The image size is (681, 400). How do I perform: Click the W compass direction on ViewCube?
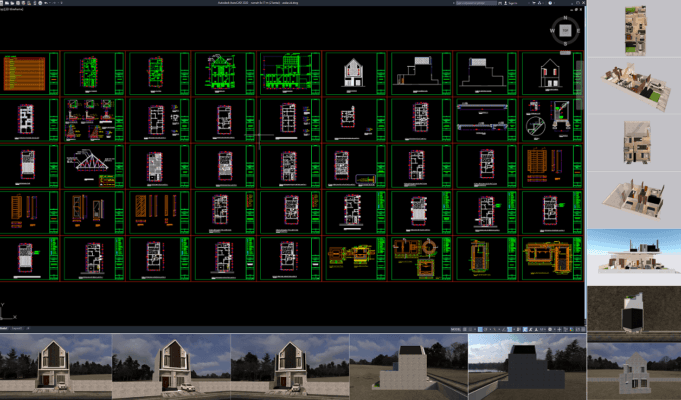click(552, 31)
